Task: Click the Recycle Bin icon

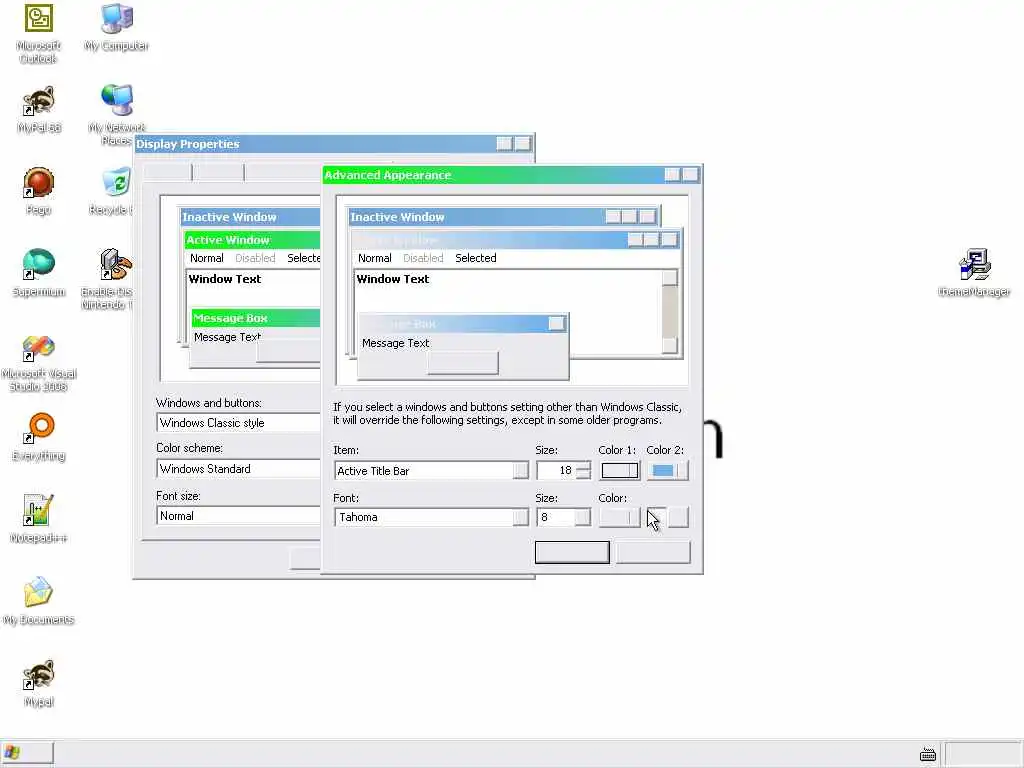Action: 116,191
